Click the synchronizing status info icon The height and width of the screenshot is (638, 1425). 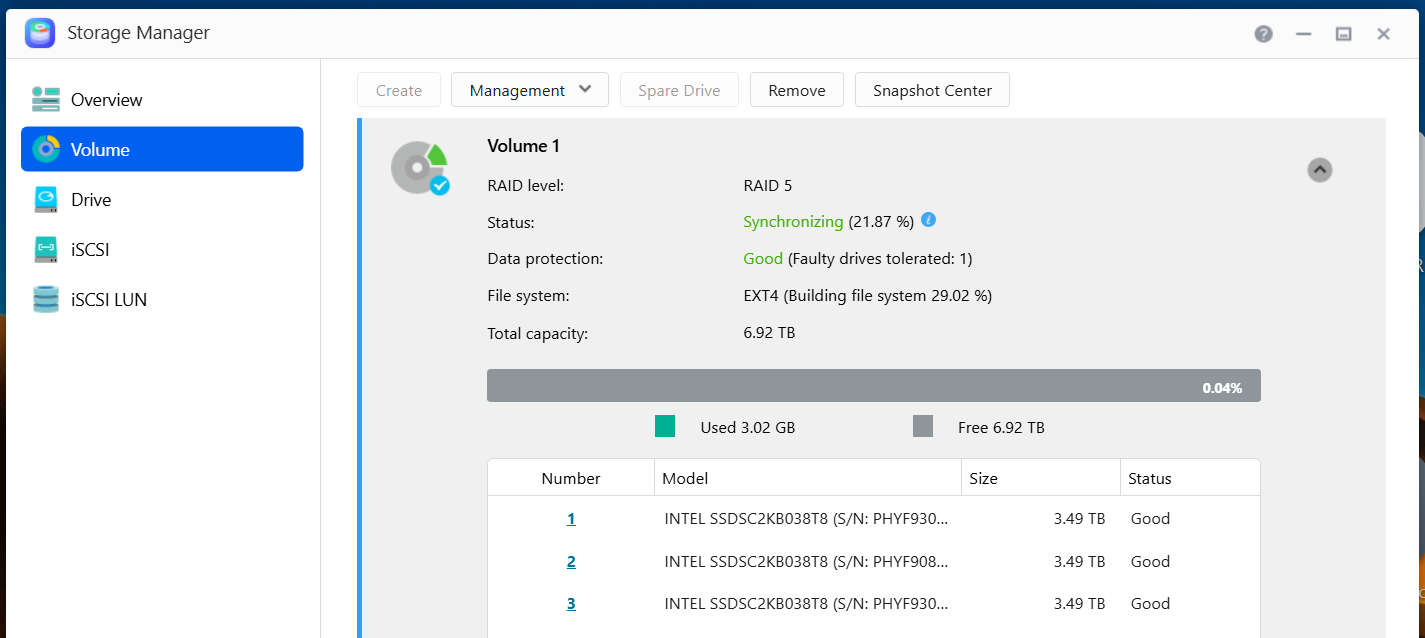click(x=929, y=220)
